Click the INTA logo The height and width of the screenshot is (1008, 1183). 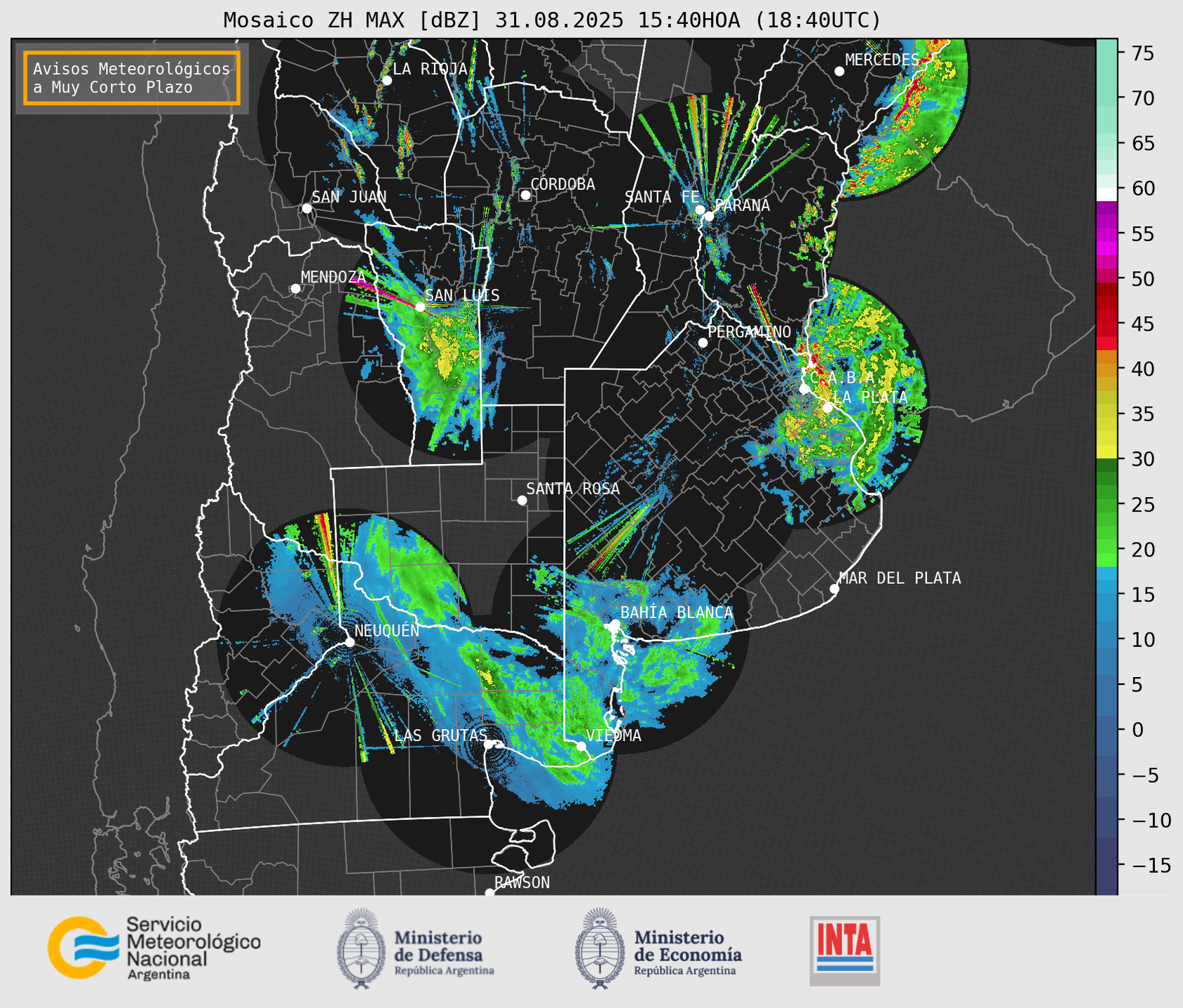pyautogui.click(x=845, y=951)
